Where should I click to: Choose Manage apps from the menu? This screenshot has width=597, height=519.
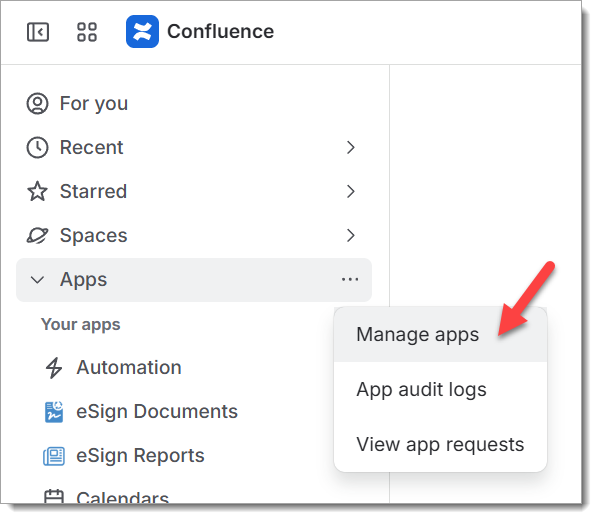click(441, 335)
